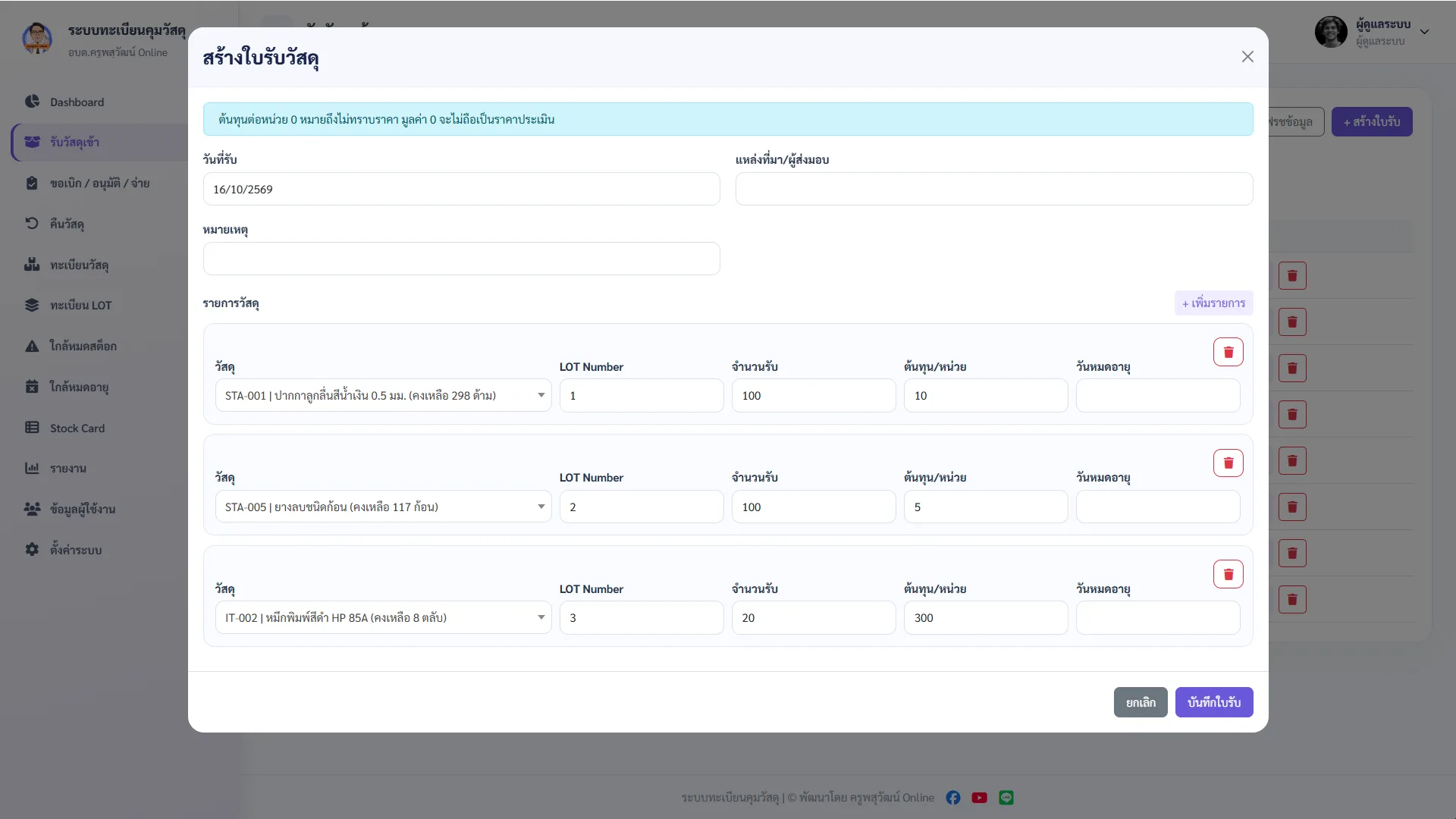Open ทะเบียนวัสดุ in sidebar
1456x819 pixels.
tap(79, 265)
